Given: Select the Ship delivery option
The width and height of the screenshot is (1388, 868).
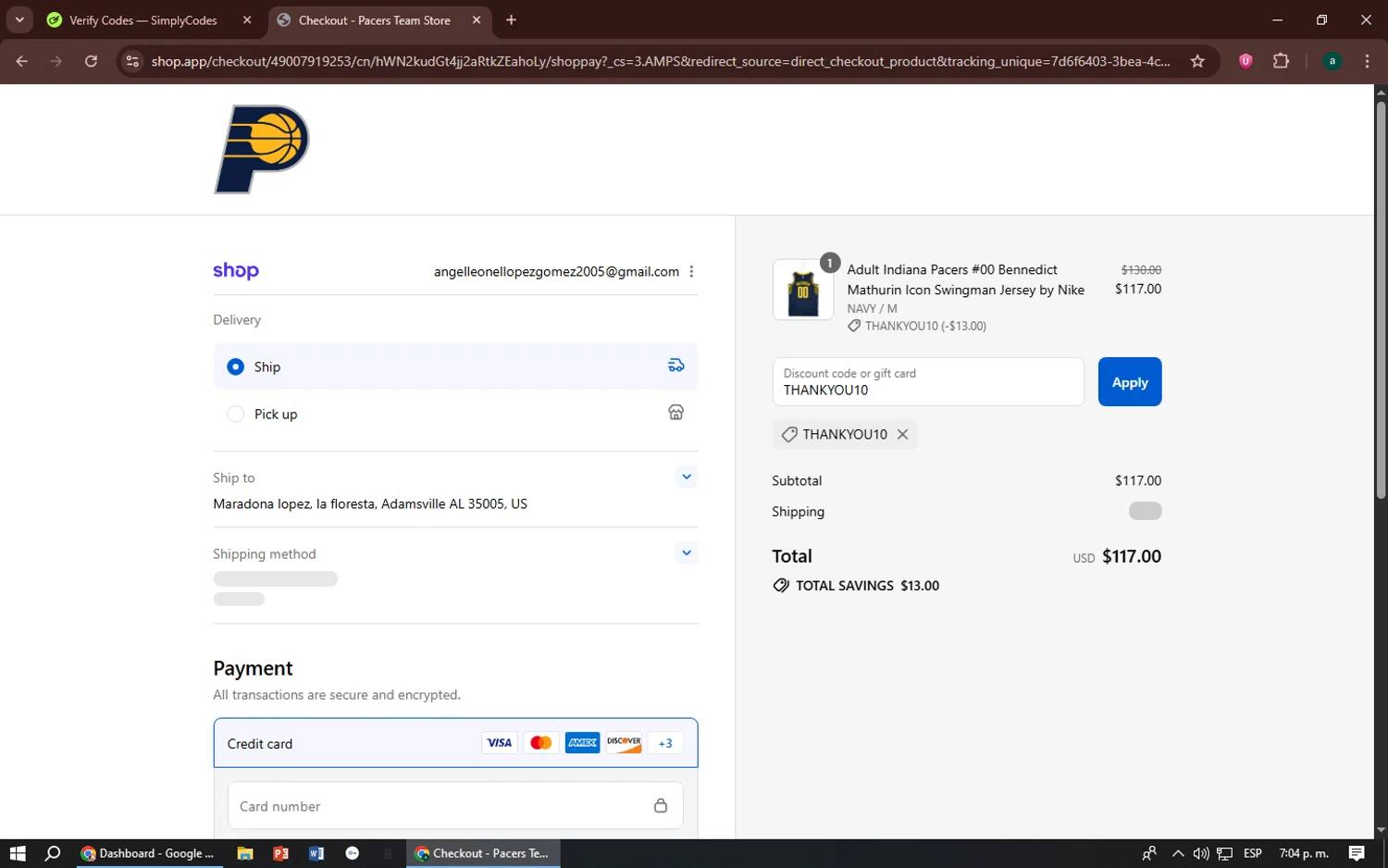Looking at the screenshot, I should click(x=455, y=366).
